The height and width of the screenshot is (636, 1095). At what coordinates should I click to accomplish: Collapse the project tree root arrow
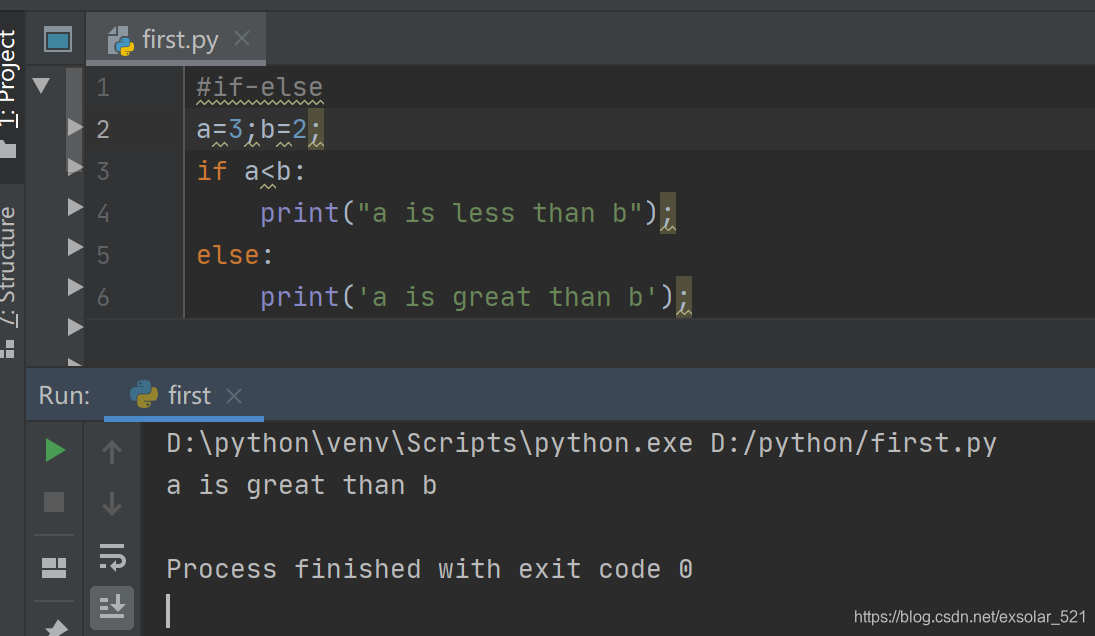(41, 85)
